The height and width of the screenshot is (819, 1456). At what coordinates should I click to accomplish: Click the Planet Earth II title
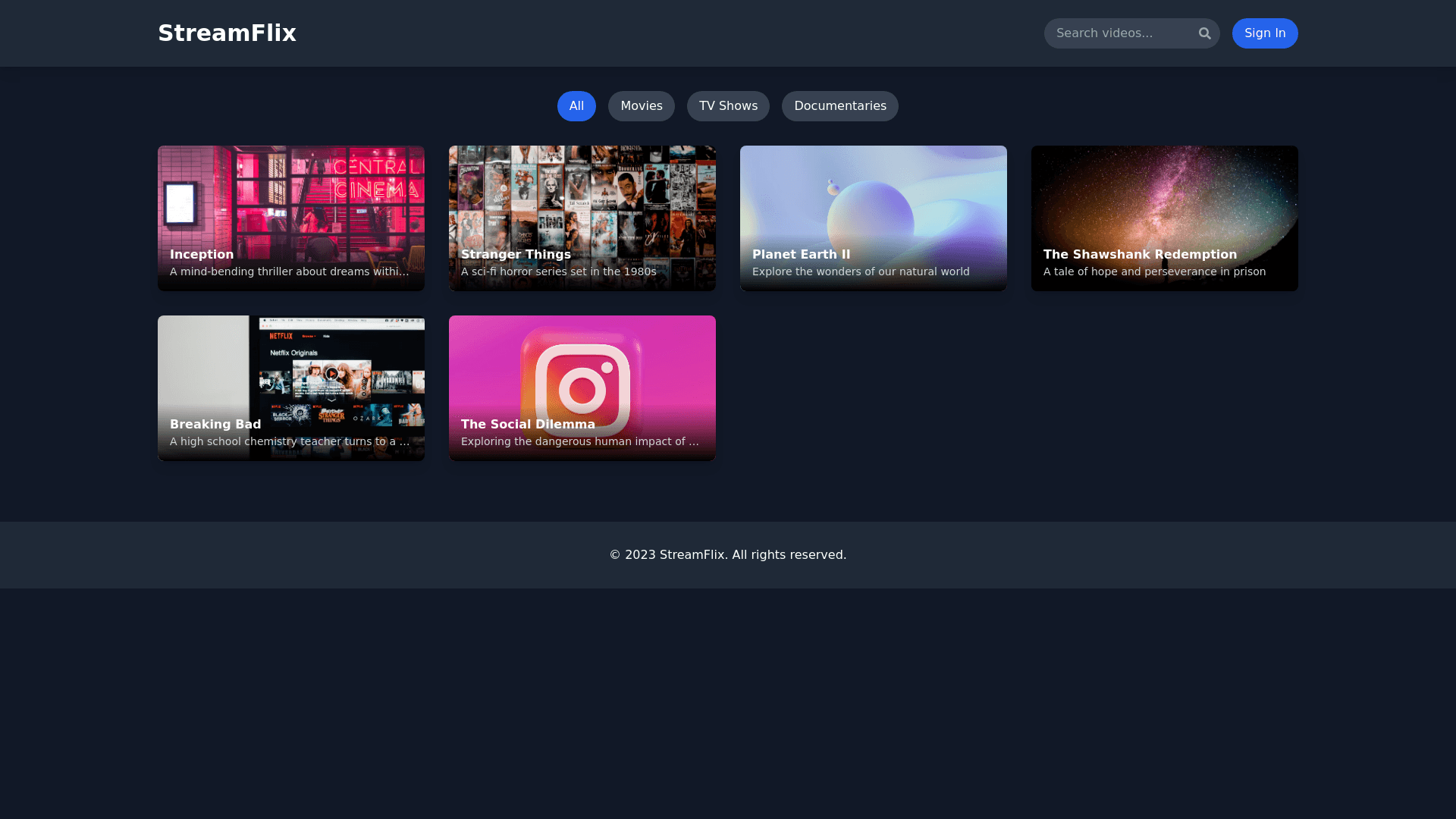801,254
